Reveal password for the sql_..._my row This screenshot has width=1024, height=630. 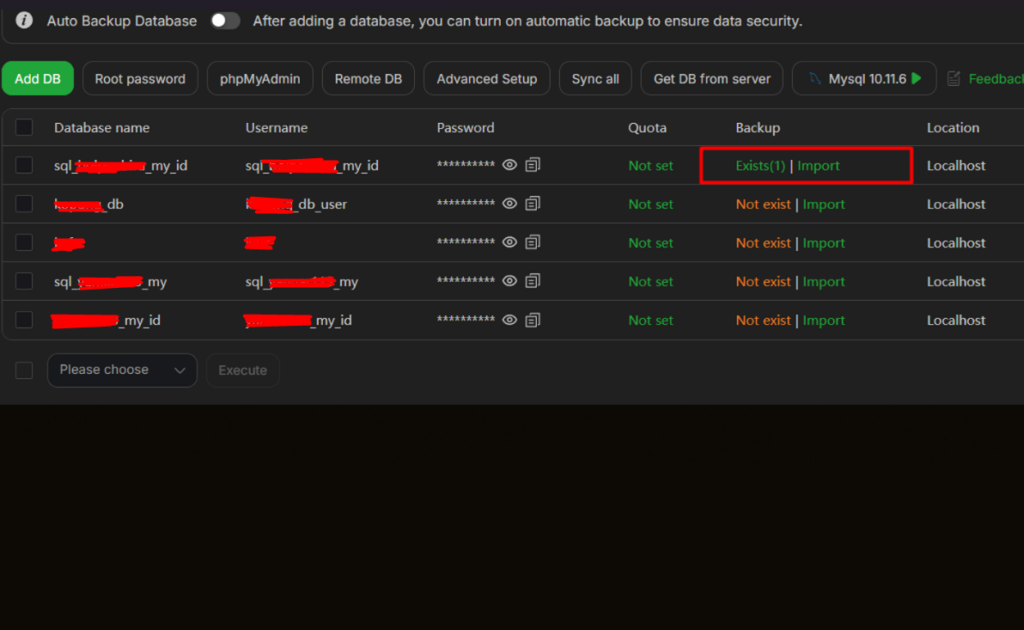pos(509,281)
